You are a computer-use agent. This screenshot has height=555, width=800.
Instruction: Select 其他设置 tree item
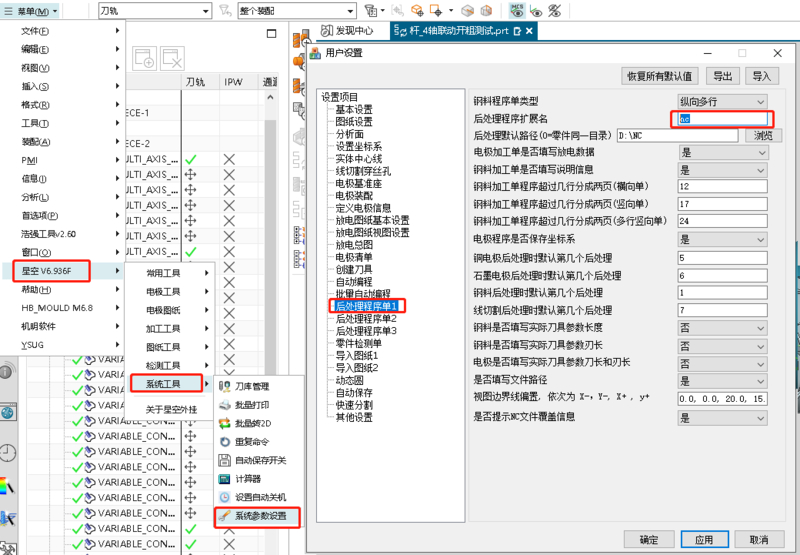coord(354,417)
